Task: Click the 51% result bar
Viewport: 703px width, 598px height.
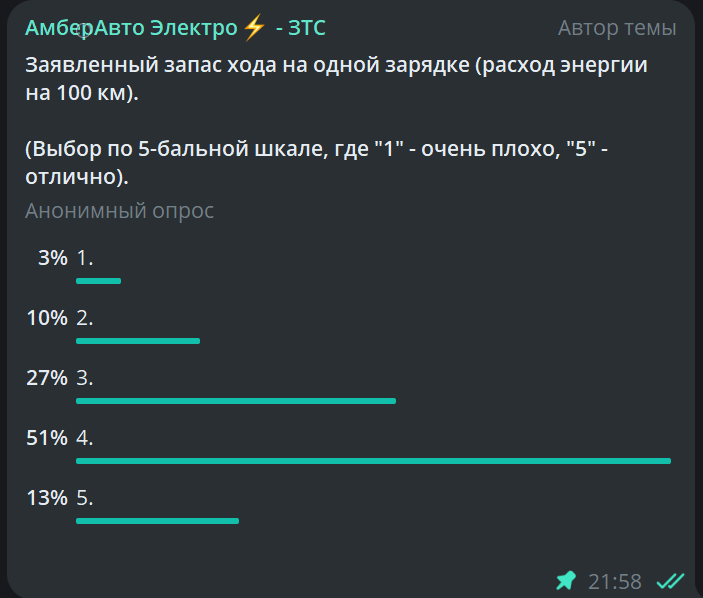Action: click(x=373, y=461)
